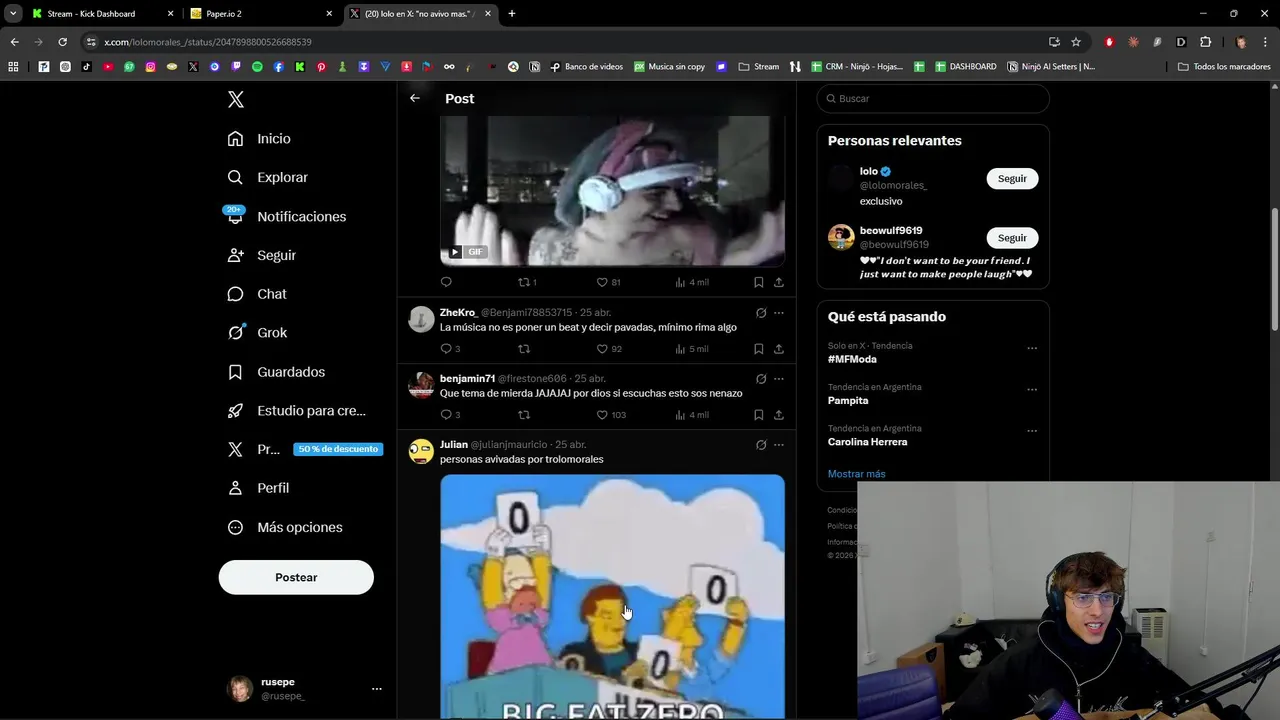The height and width of the screenshot is (720, 1280).
Task: Expand Chrome tab search dropdown
Action: click(13, 13)
